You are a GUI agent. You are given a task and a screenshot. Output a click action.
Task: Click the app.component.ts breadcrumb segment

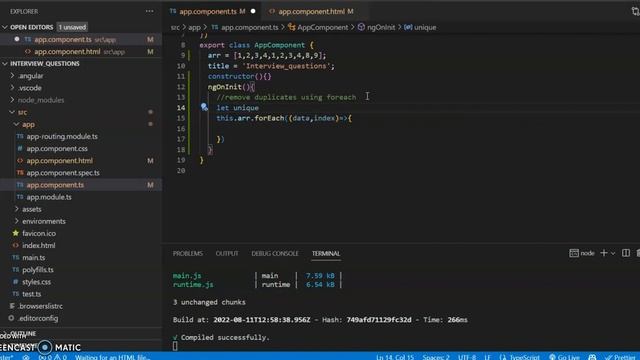[x=249, y=27]
